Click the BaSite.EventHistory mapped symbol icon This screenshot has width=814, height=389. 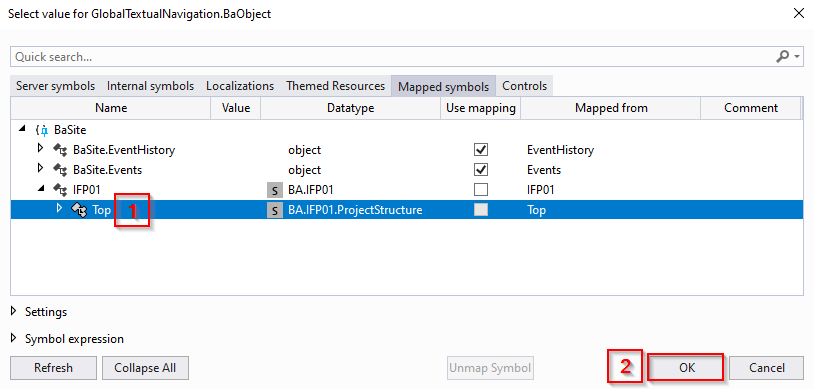point(61,151)
